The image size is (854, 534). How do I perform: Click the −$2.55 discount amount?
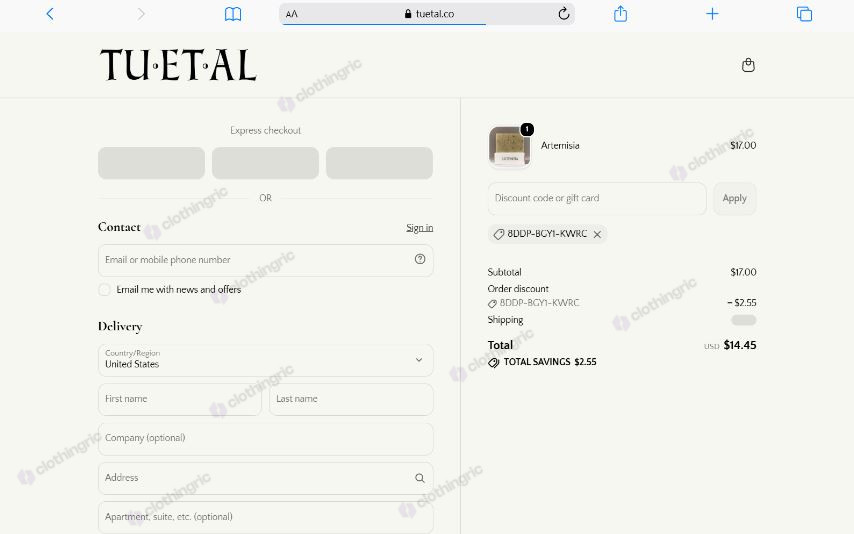pos(742,302)
